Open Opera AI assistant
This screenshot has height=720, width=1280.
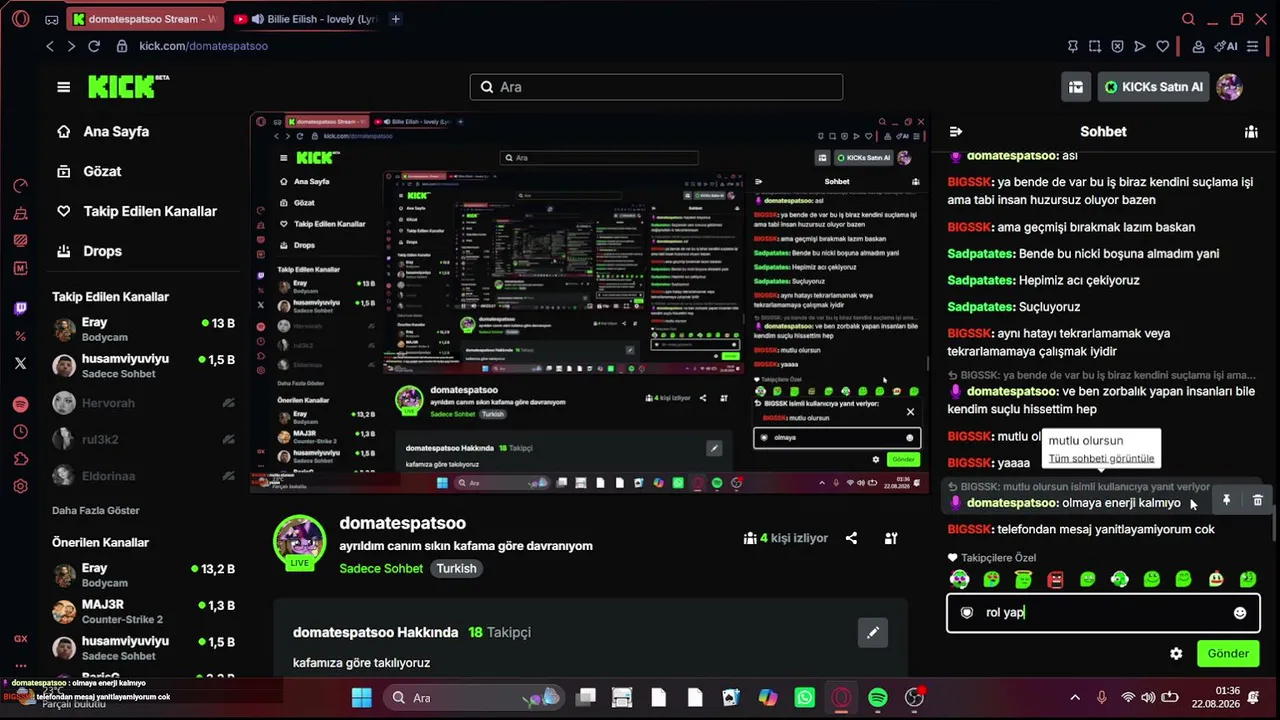coord(1226,46)
